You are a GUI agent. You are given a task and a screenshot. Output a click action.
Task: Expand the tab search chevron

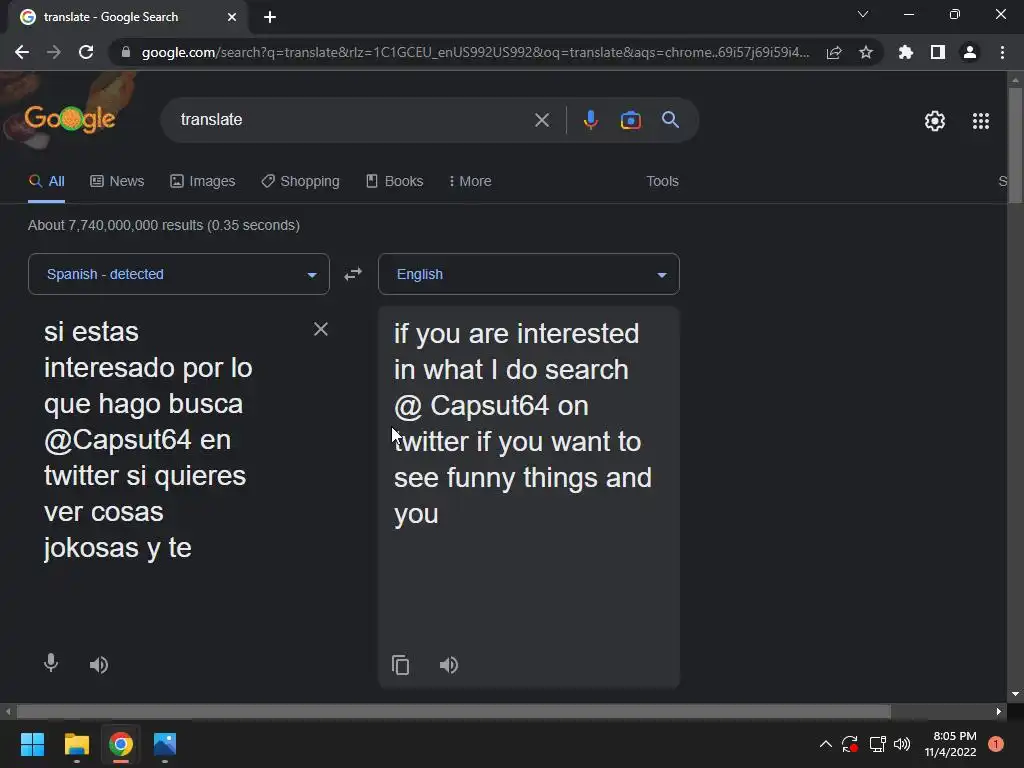pyautogui.click(x=863, y=14)
